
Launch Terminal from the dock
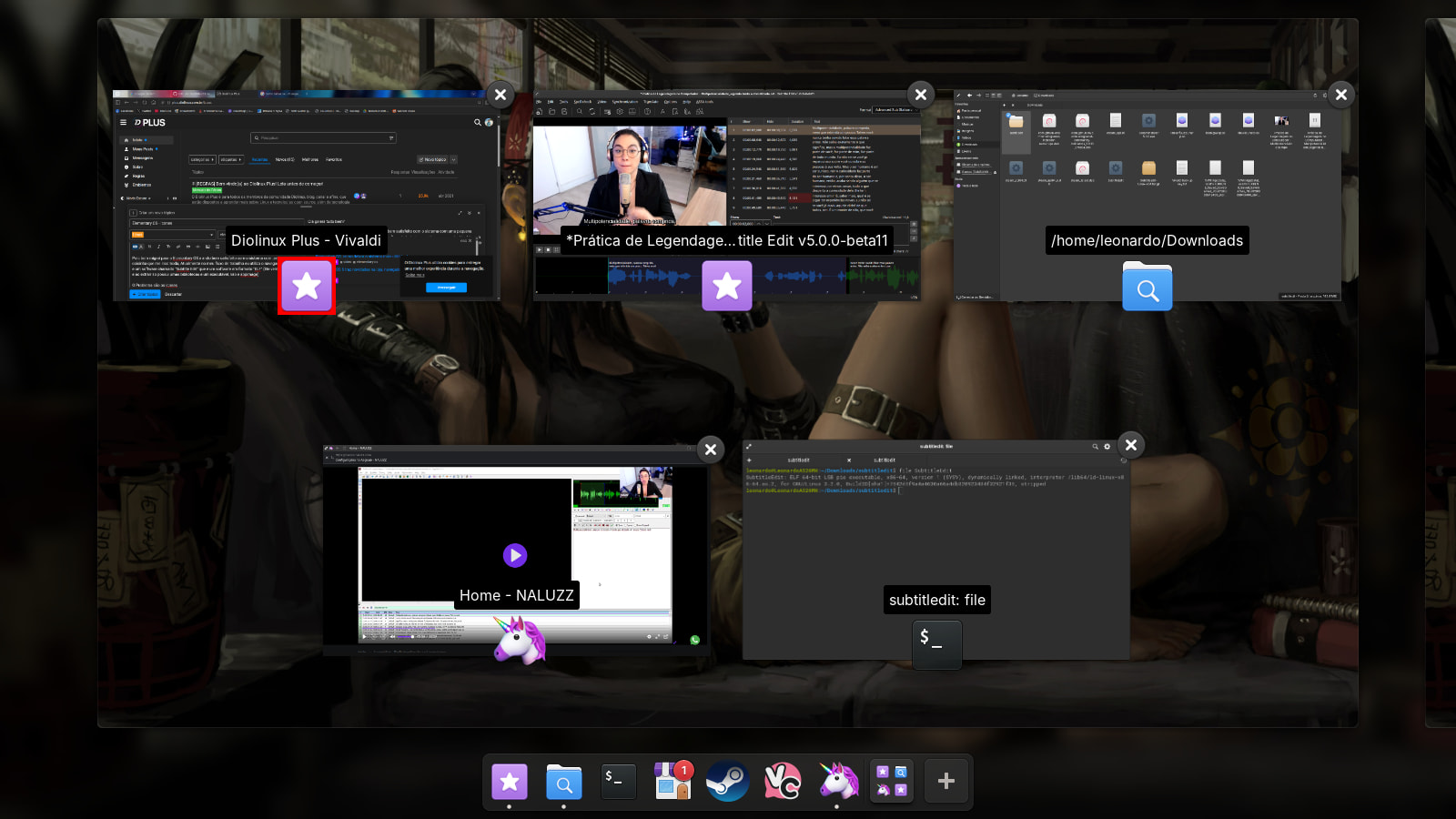[x=619, y=782]
